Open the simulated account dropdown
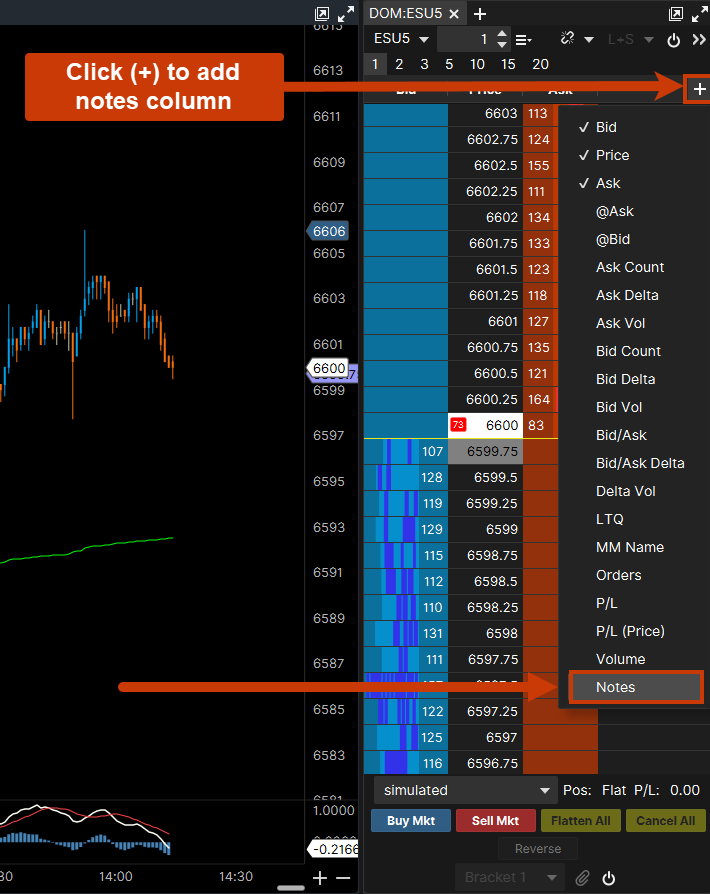Viewport: 710px width, 894px height. coord(464,790)
